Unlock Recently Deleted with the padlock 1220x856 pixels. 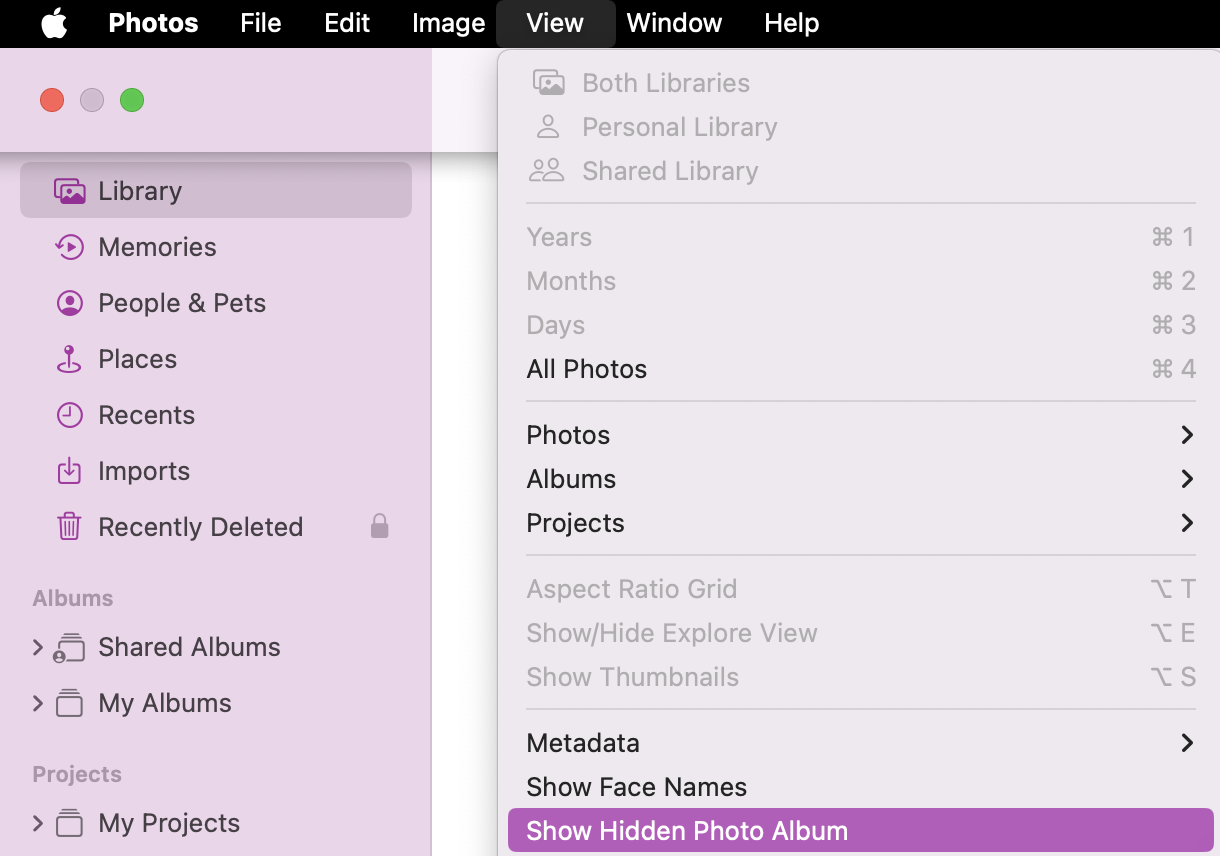click(x=379, y=527)
